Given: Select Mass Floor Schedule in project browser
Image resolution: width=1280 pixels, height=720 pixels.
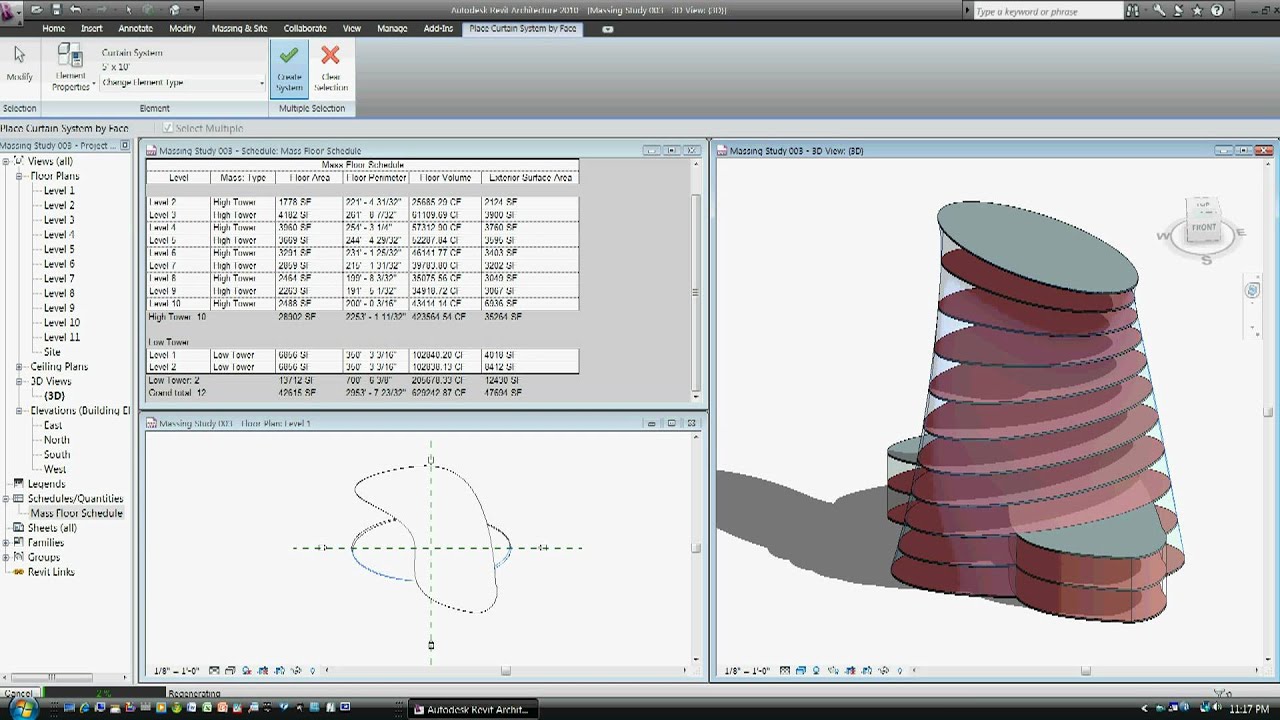Looking at the screenshot, I should tap(76, 514).
